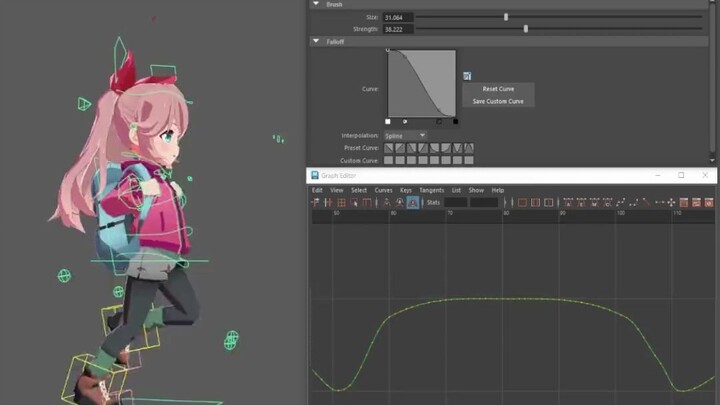Select the Move Nearest Picked Key tool

[x=316, y=203]
